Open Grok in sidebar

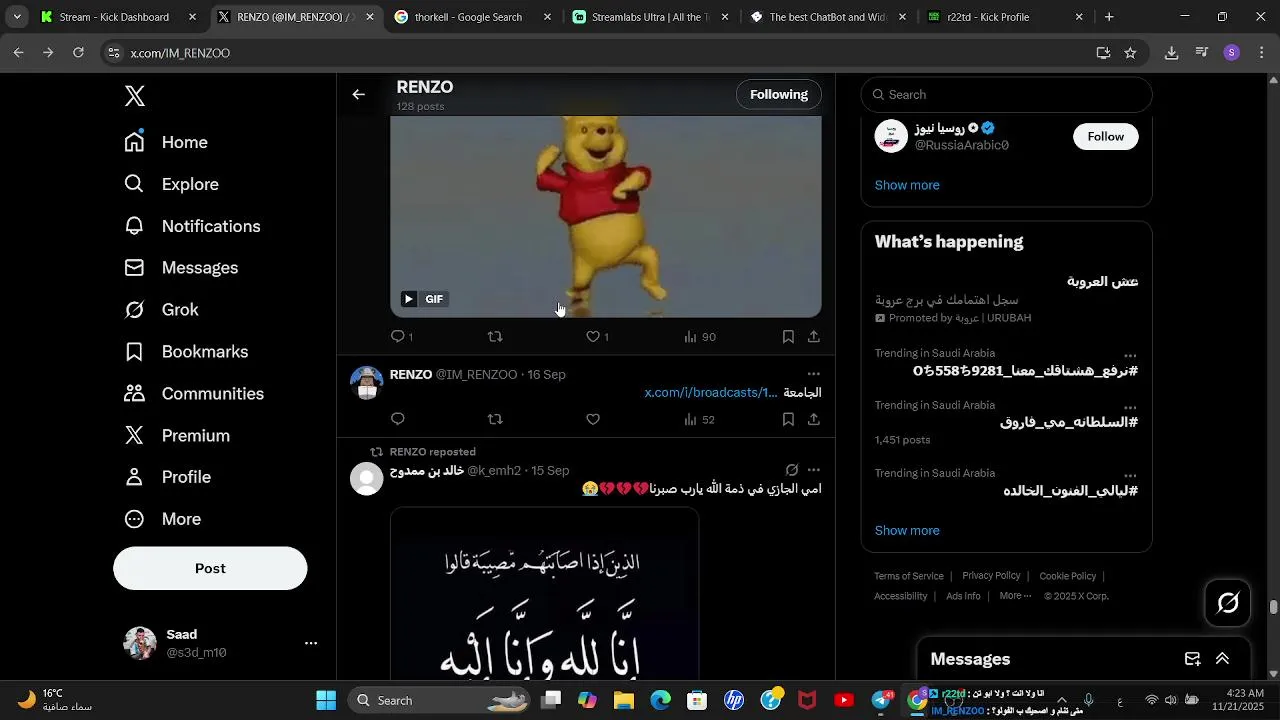(x=161, y=310)
